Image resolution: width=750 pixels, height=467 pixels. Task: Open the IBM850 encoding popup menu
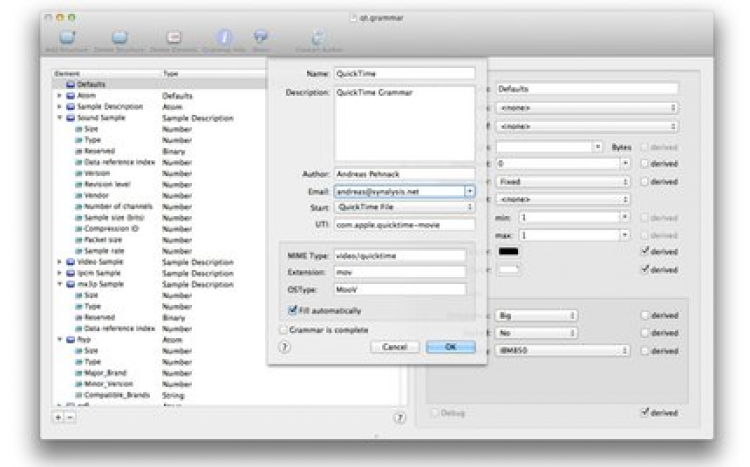(562, 351)
